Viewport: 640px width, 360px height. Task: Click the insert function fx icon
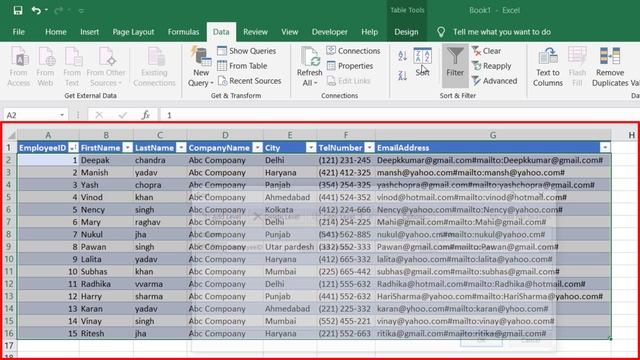[146, 115]
